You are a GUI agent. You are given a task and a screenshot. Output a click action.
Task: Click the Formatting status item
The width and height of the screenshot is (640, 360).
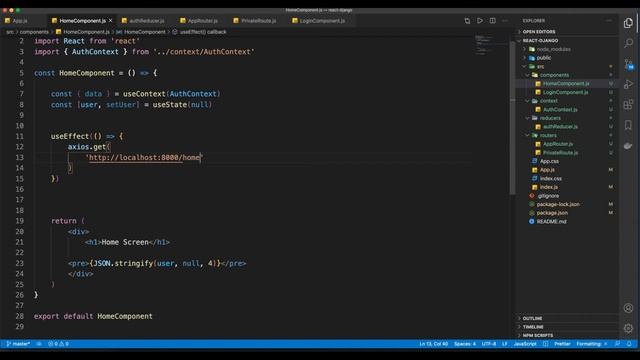(591, 344)
